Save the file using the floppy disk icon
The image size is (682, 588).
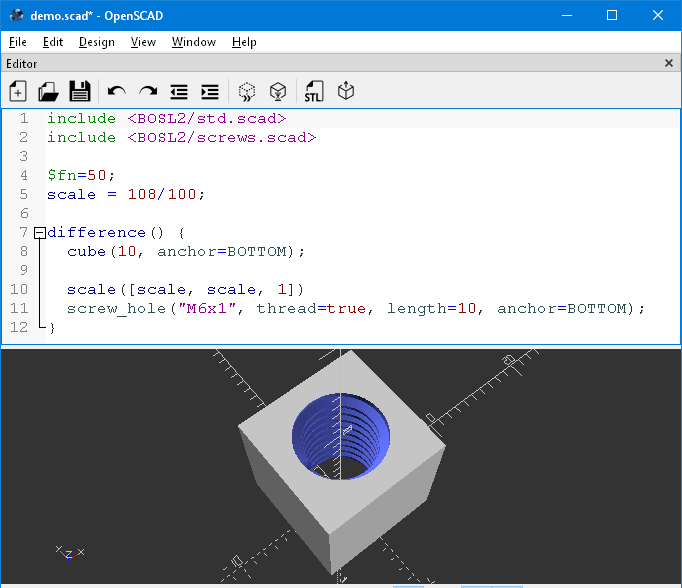(80, 92)
